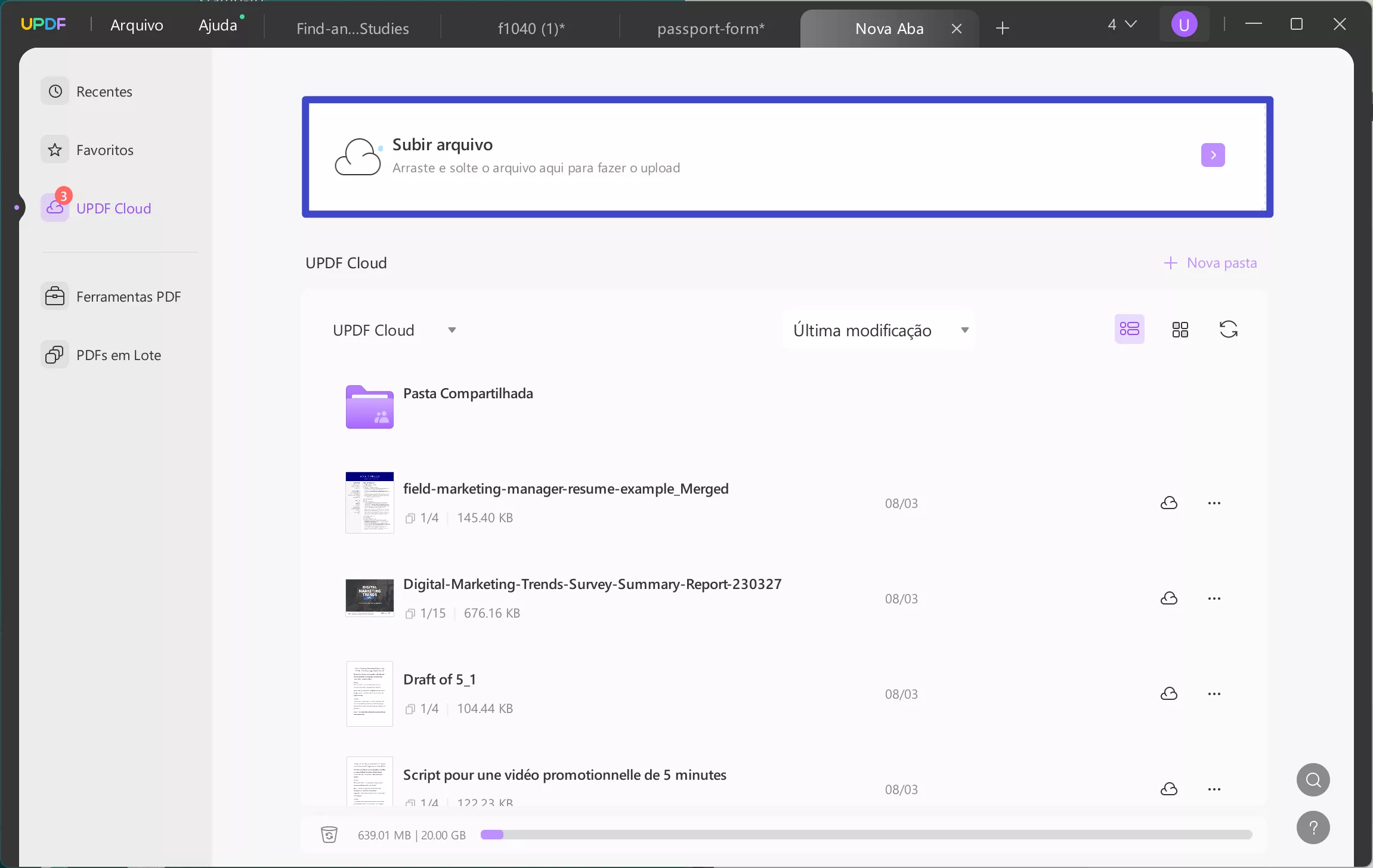Expand the UPDF Cloud location dropdown

(x=452, y=330)
